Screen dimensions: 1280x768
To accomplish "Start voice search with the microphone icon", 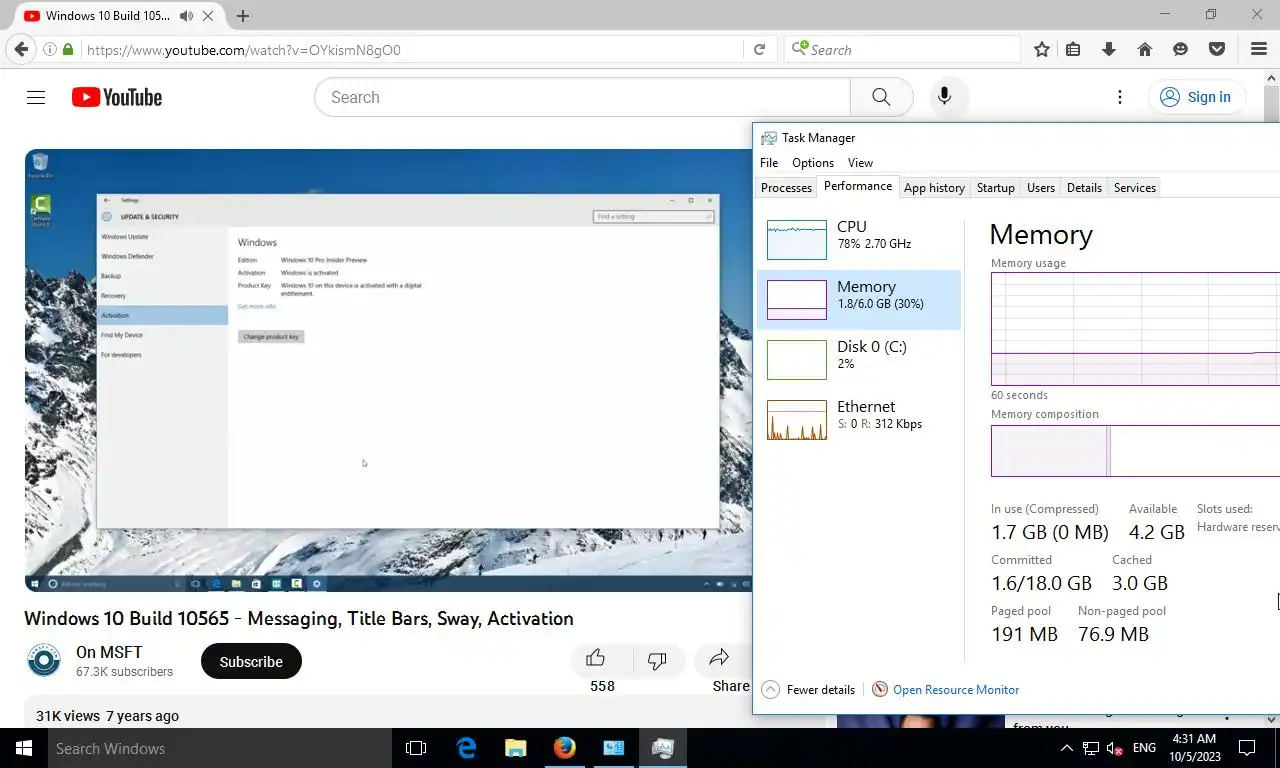I will point(944,97).
